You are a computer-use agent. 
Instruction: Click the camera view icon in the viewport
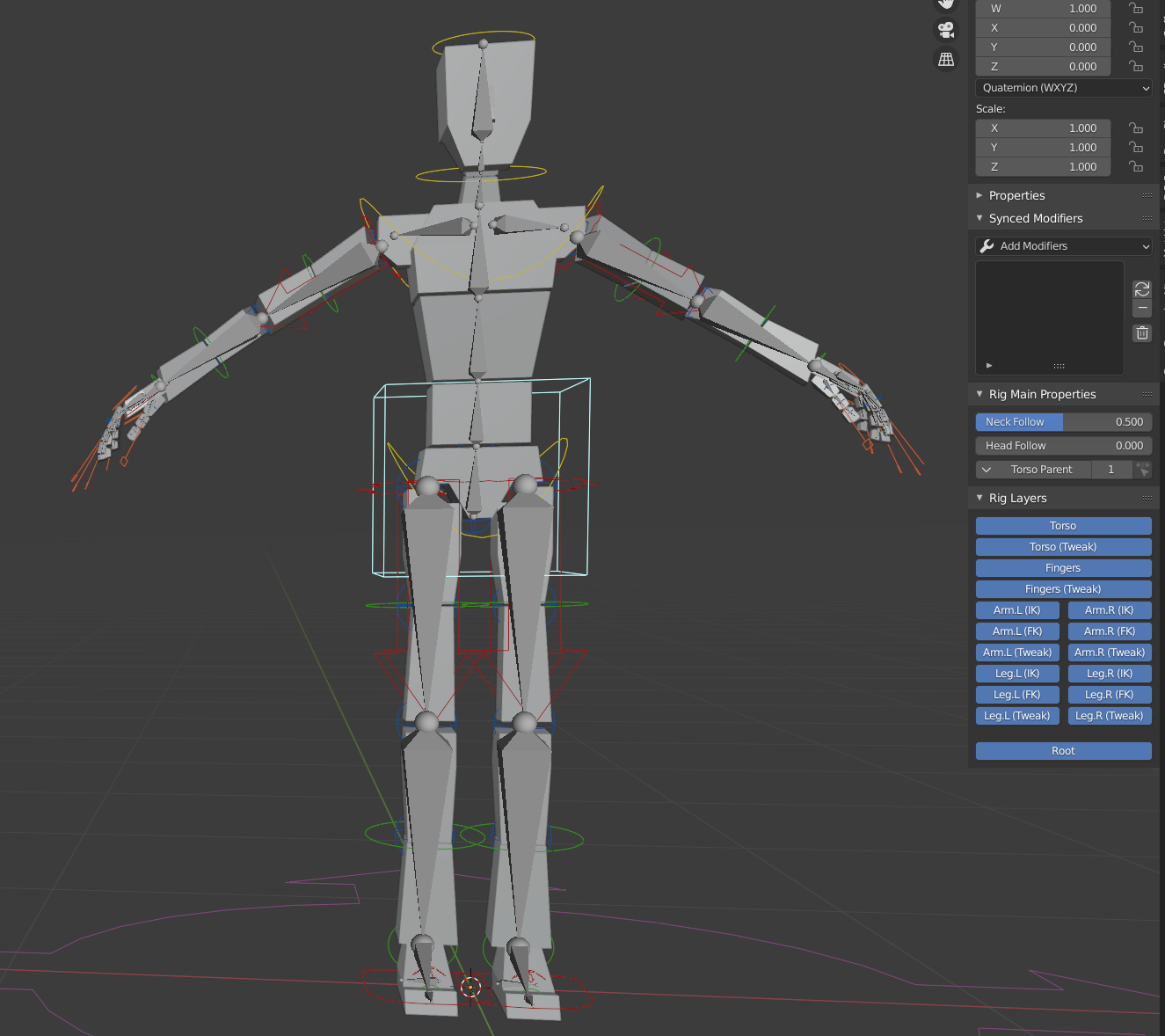tap(946, 30)
